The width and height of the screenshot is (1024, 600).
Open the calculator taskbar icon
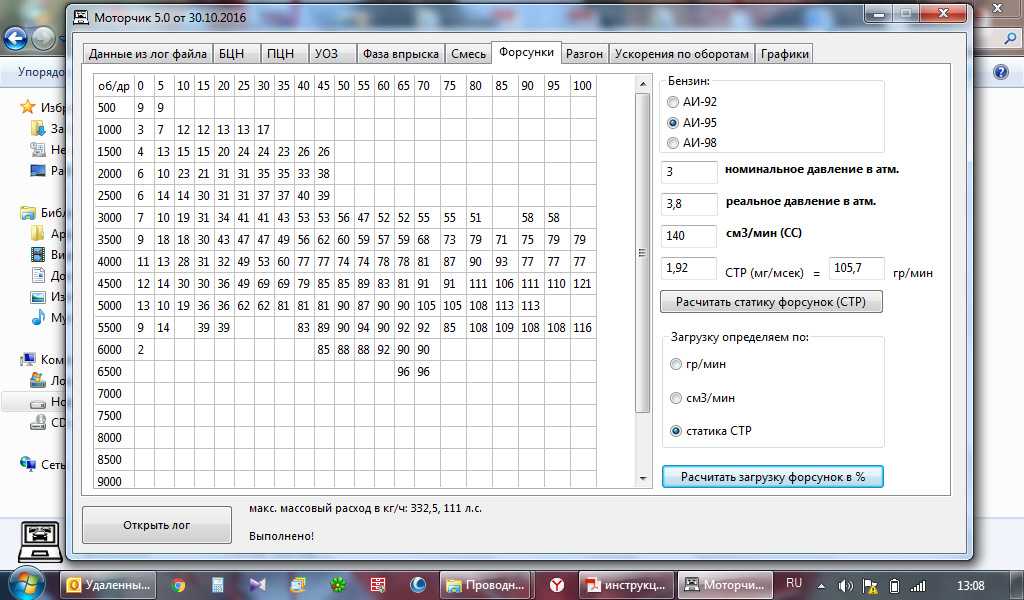(217, 585)
